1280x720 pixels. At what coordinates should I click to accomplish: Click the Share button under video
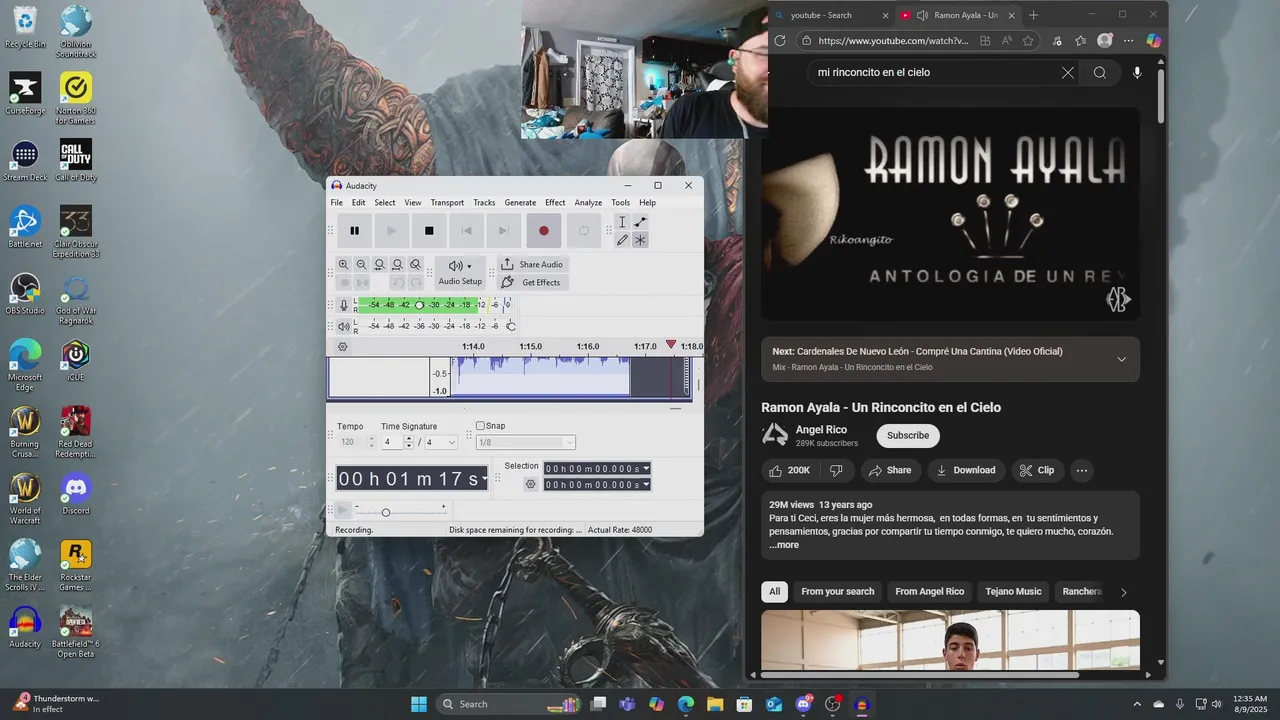pos(890,470)
